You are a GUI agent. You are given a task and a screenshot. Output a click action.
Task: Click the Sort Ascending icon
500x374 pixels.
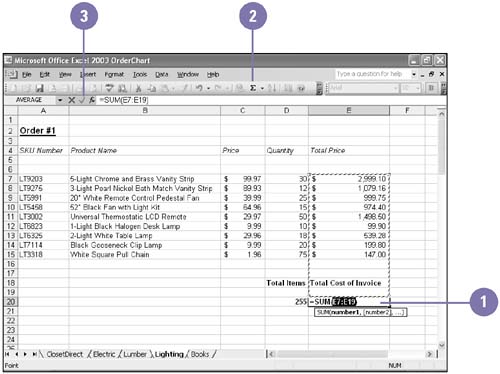coord(272,88)
